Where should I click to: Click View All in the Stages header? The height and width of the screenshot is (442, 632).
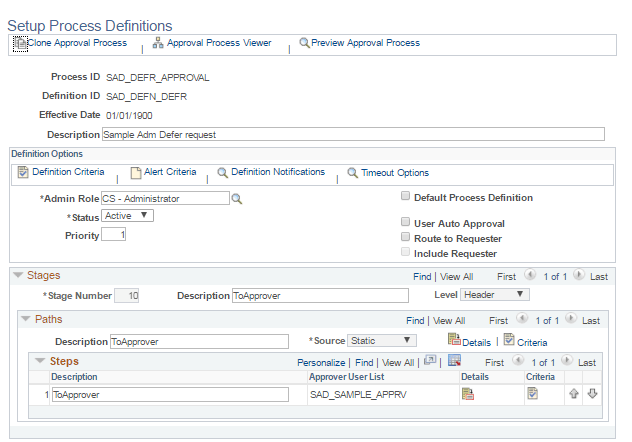[x=457, y=277]
